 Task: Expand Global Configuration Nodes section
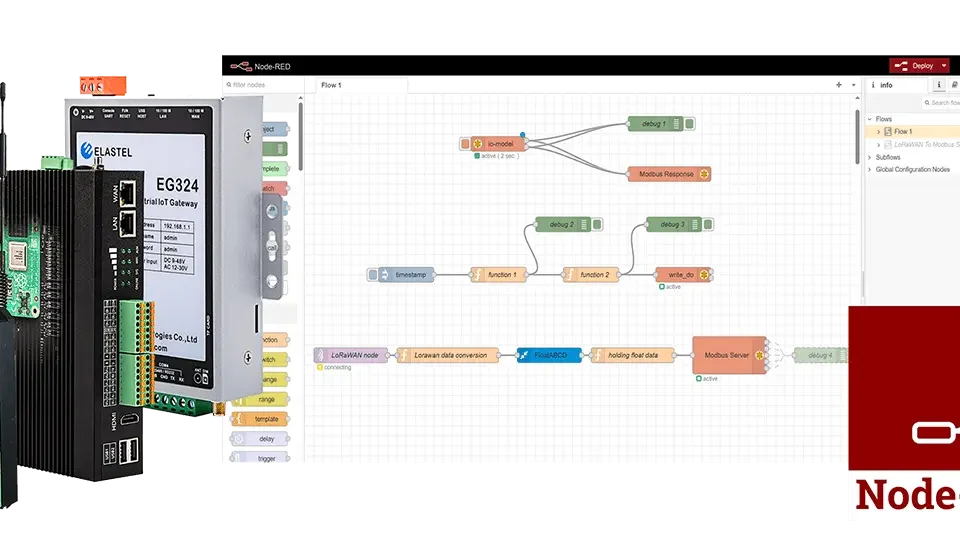point(869,170)
